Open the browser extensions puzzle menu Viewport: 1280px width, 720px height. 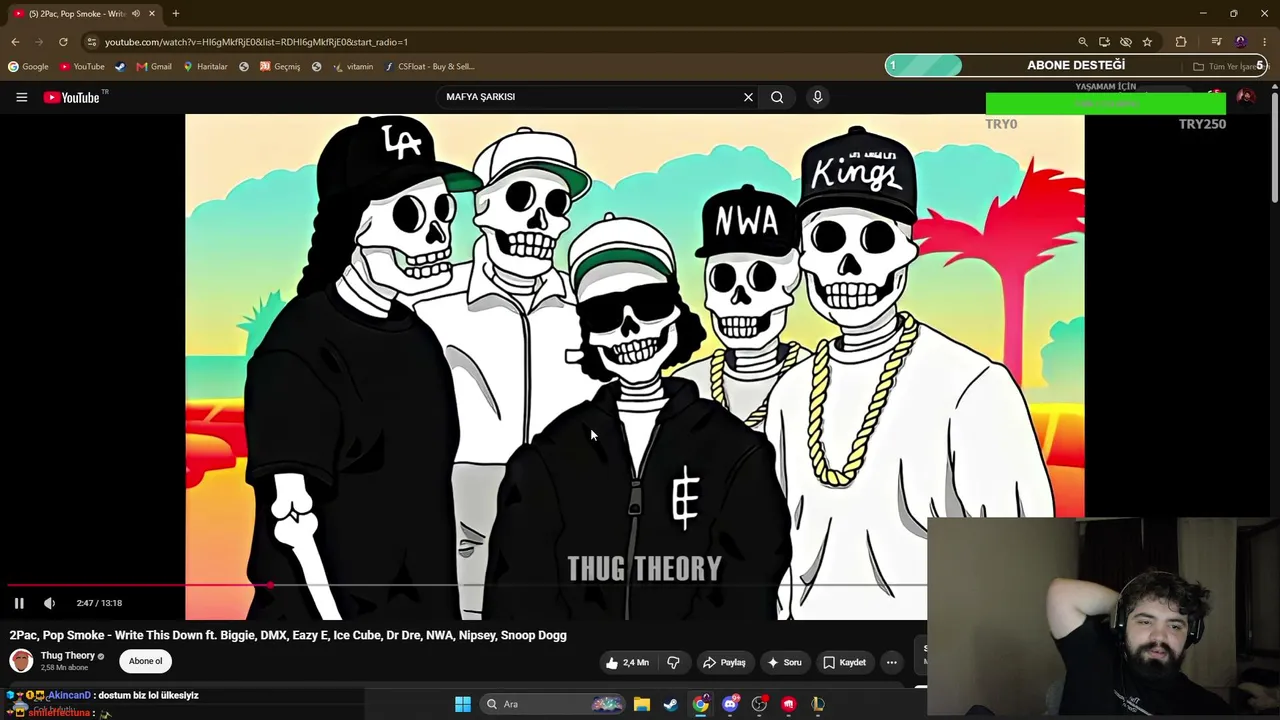[x=1181, y=42]
